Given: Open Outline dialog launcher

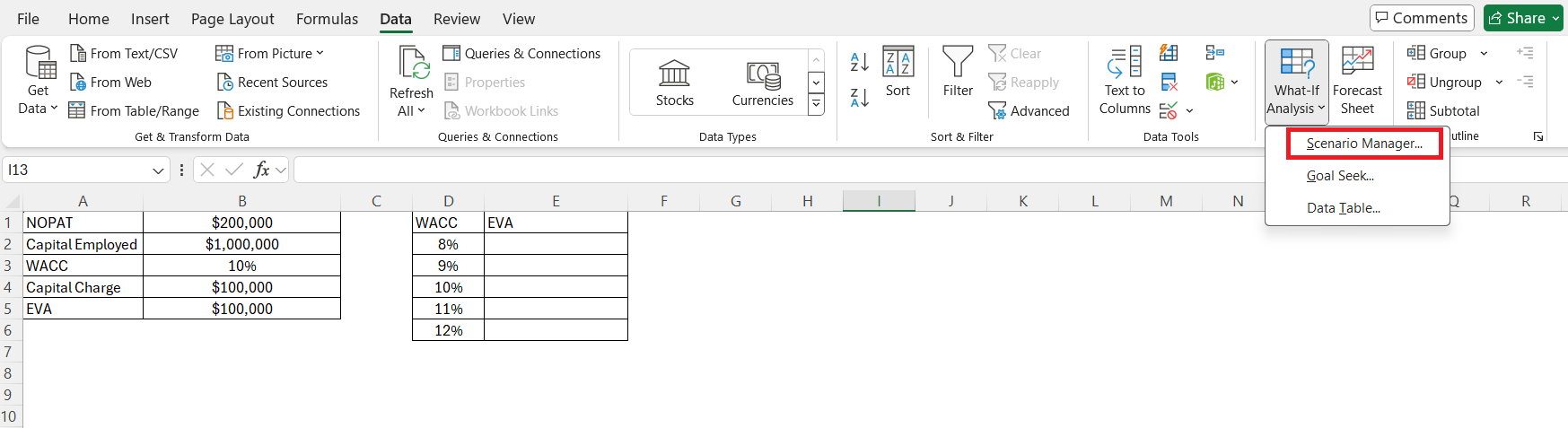Looking at the screenshot, I should [1538, 136].
